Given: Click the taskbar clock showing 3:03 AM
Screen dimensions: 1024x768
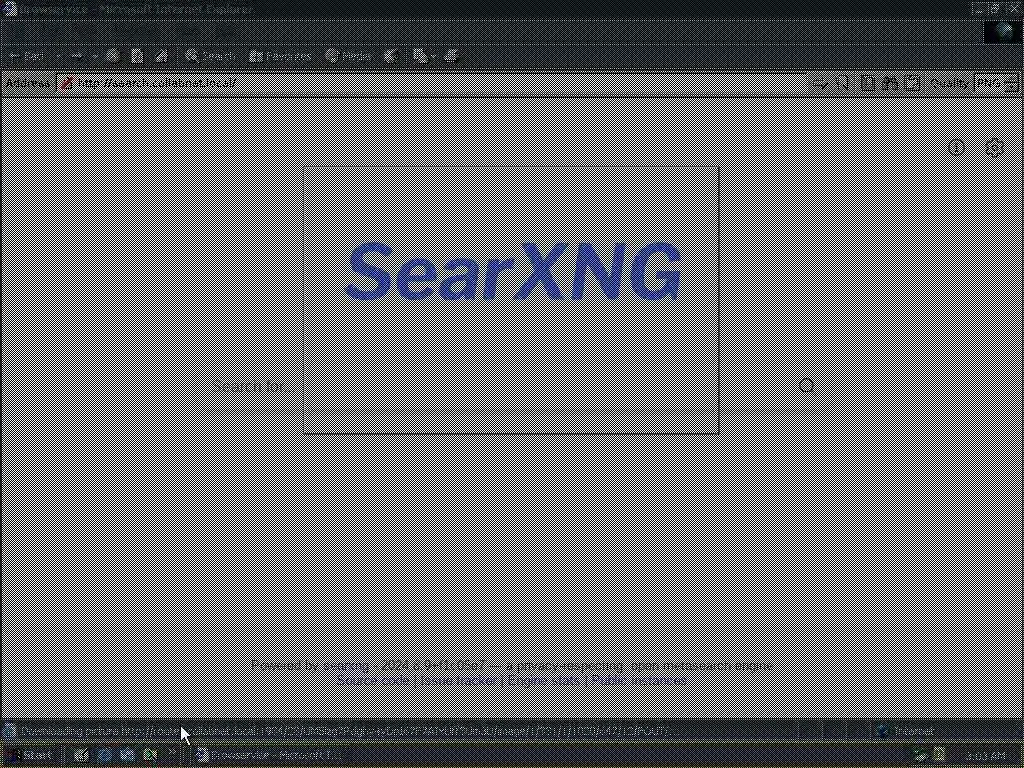Looking at the screenshot, I should (x=985, y=756).
